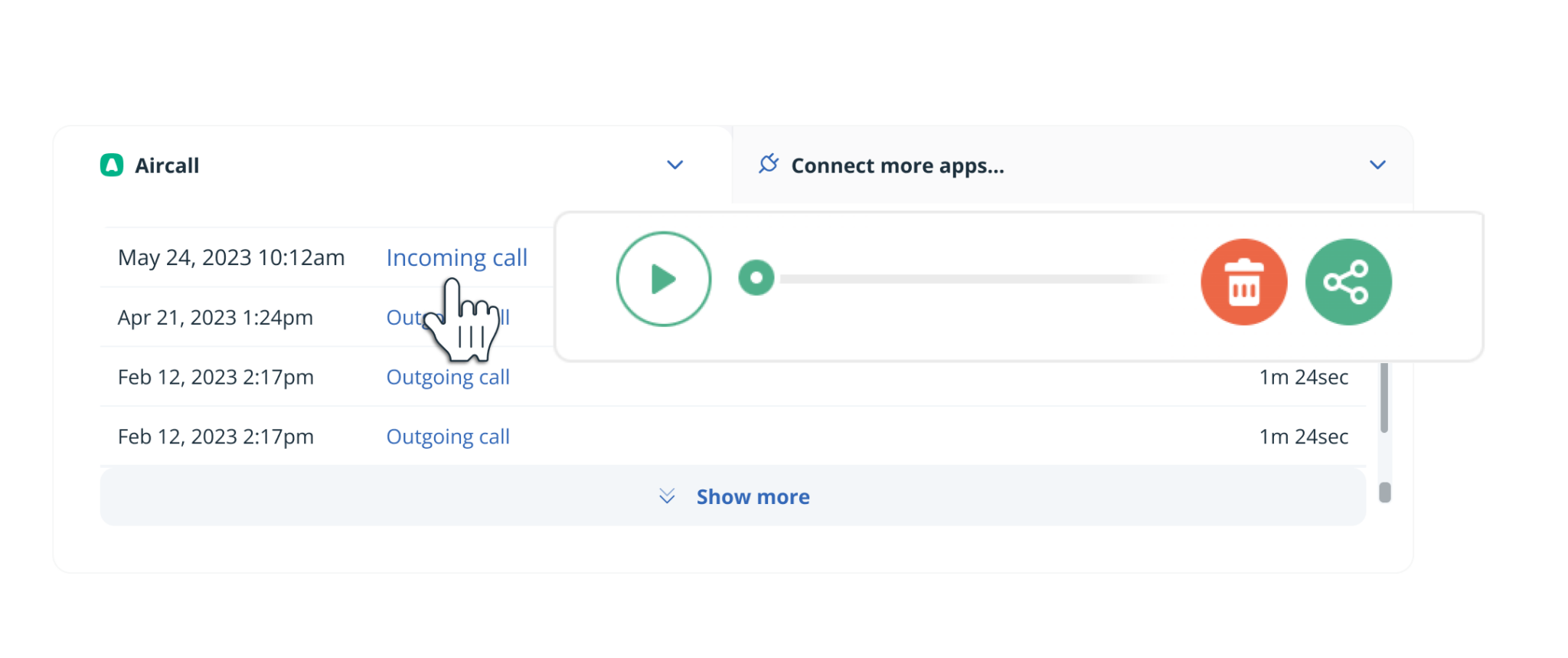
Task: Click the plug icon next to Connect more apps
Action: 769,163
